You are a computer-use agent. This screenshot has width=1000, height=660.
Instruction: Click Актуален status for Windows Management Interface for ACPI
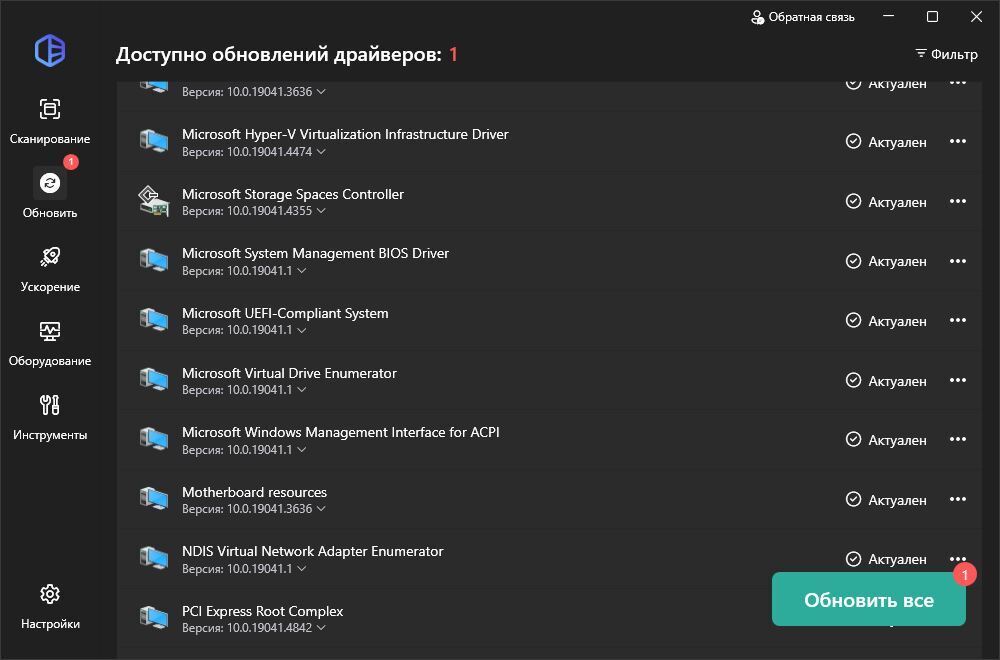(886, 440)
